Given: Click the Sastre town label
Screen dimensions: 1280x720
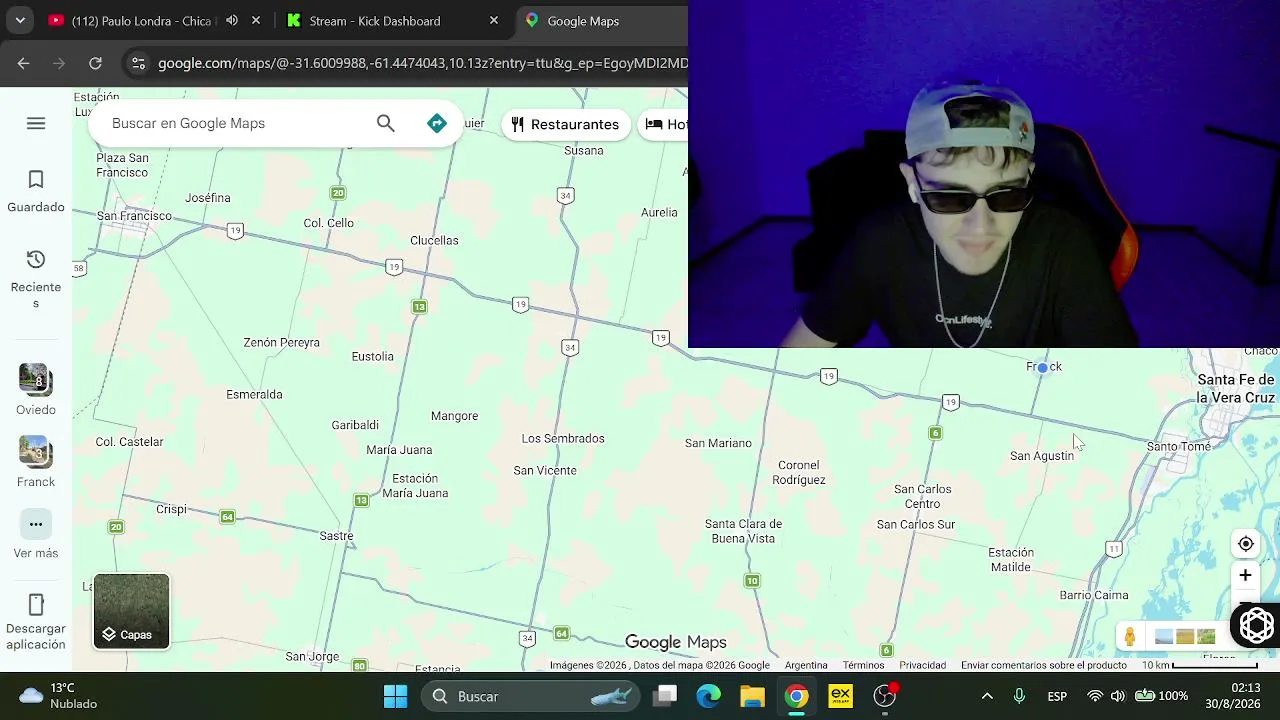Looking at the screenshot, I should pos(336,536).
